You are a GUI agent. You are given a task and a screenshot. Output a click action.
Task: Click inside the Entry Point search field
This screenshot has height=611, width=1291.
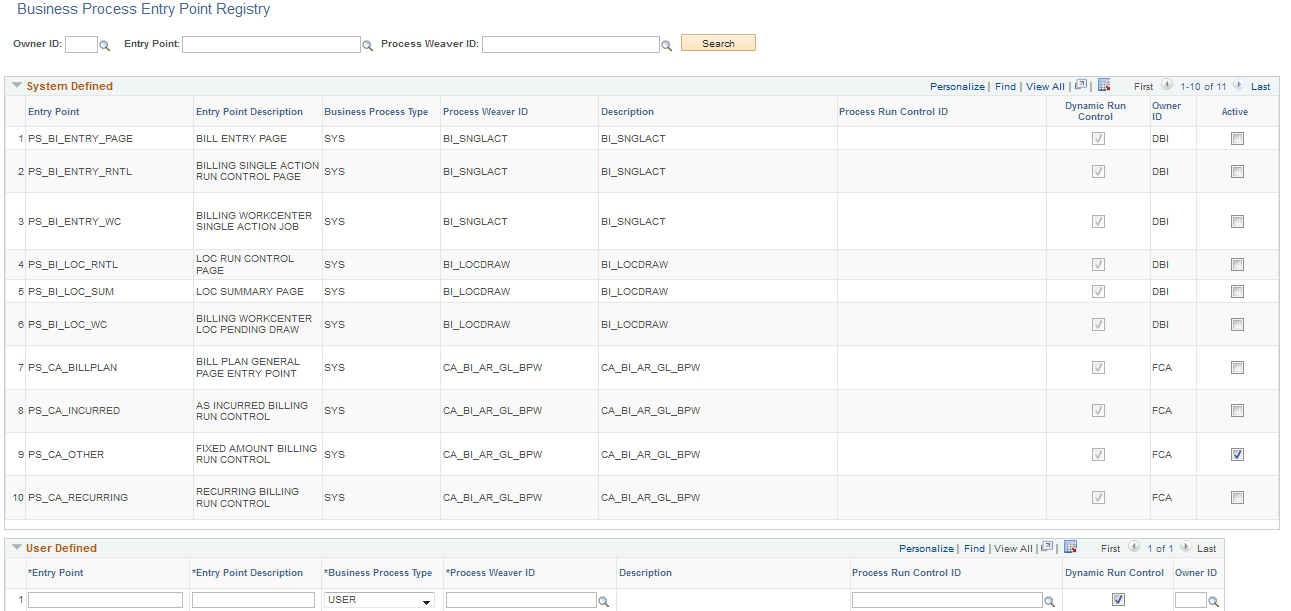coord(270,44)
